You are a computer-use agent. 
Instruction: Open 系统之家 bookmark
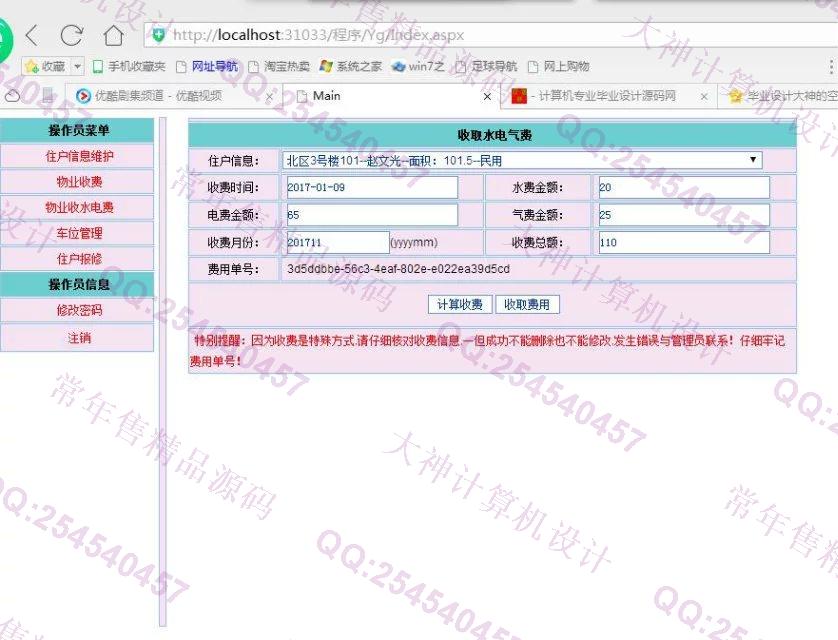click(351, 66)
